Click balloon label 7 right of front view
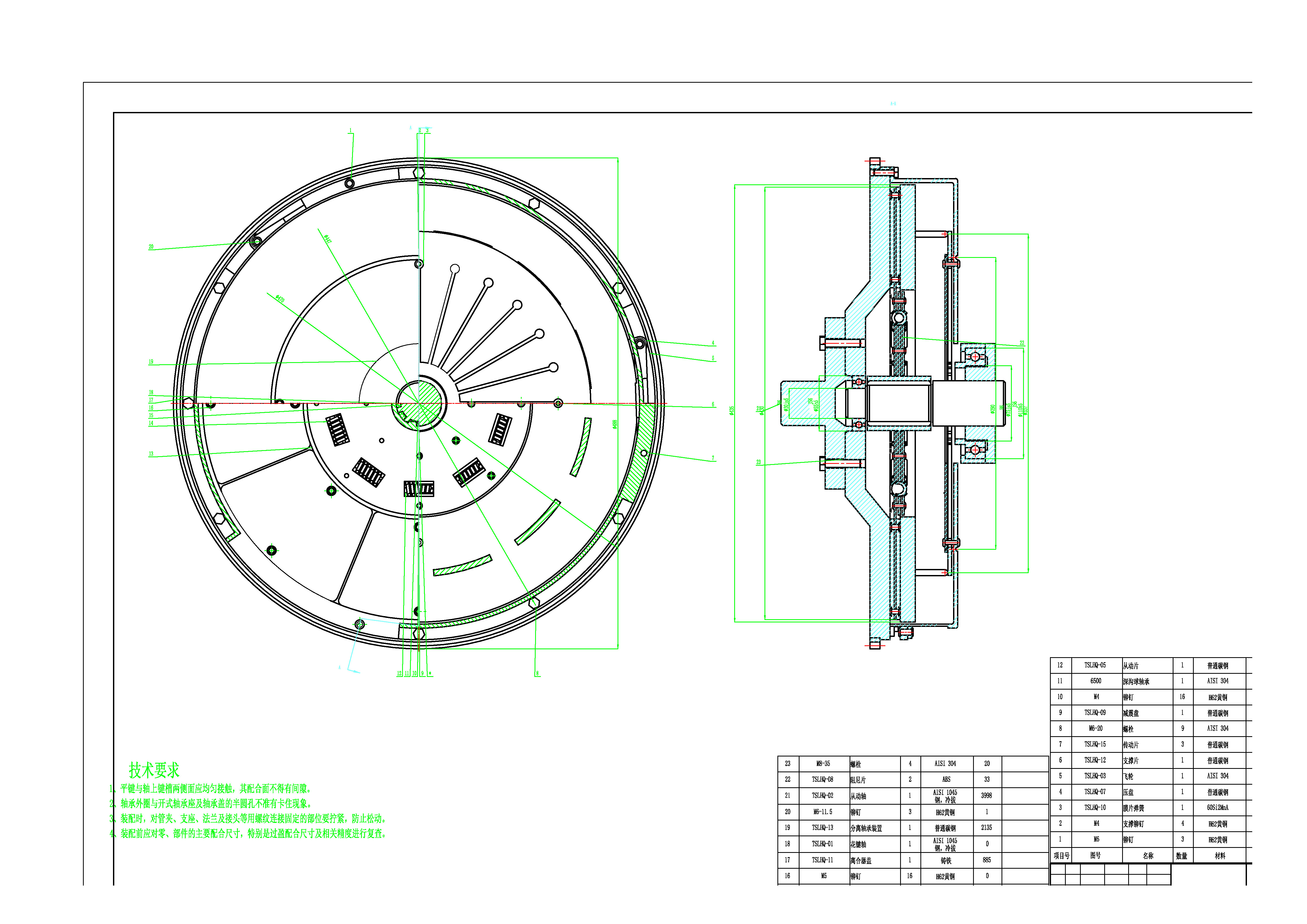The height and width of the screenshot is (924, 1307). coord(713,458)
